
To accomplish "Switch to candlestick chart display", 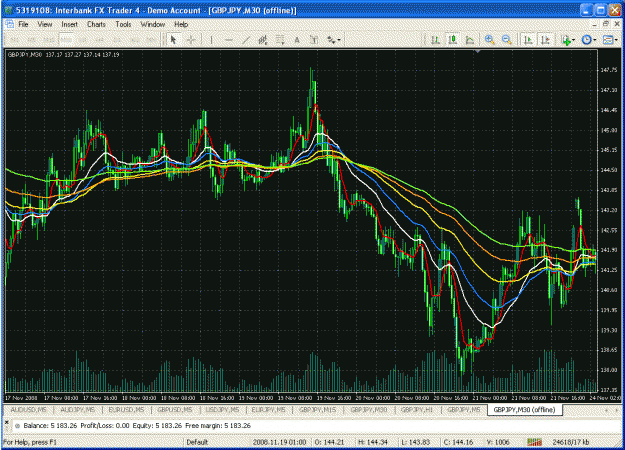I will [x=452, y=39].
